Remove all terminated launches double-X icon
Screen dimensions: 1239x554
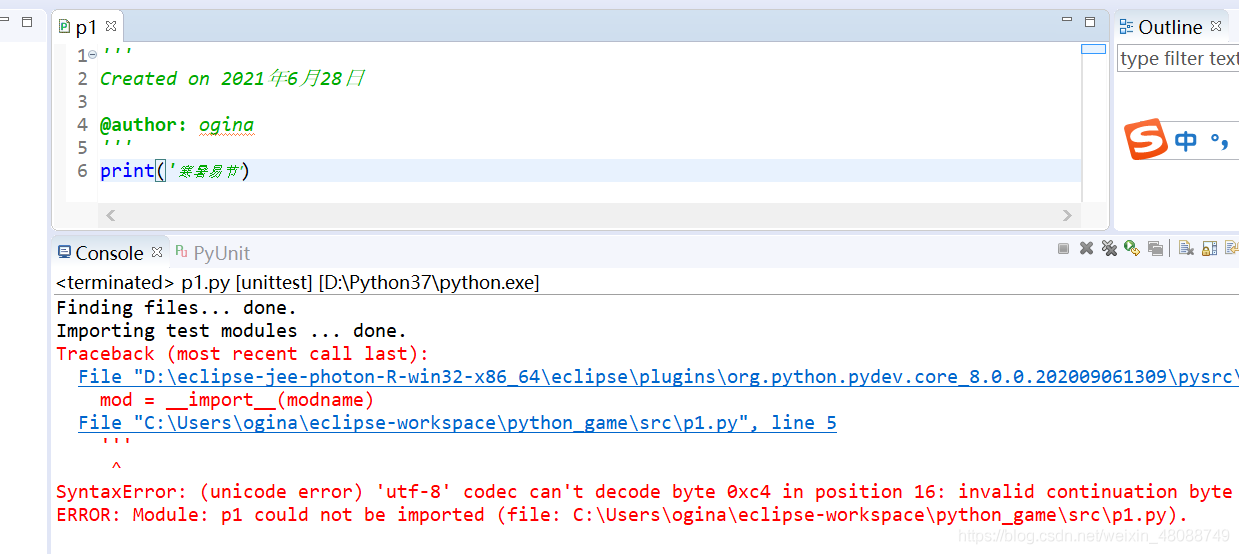[x=1109, y=249]
